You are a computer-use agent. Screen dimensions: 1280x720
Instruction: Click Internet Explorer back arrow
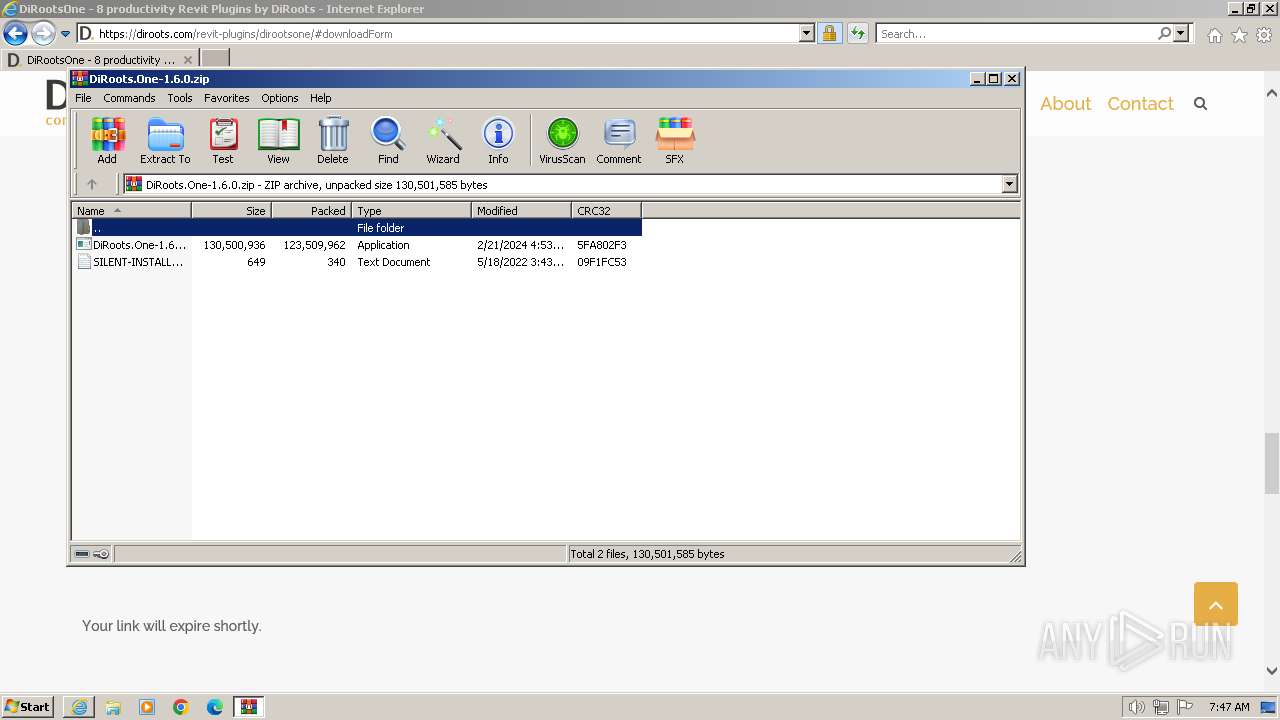(x=15, y=34)
